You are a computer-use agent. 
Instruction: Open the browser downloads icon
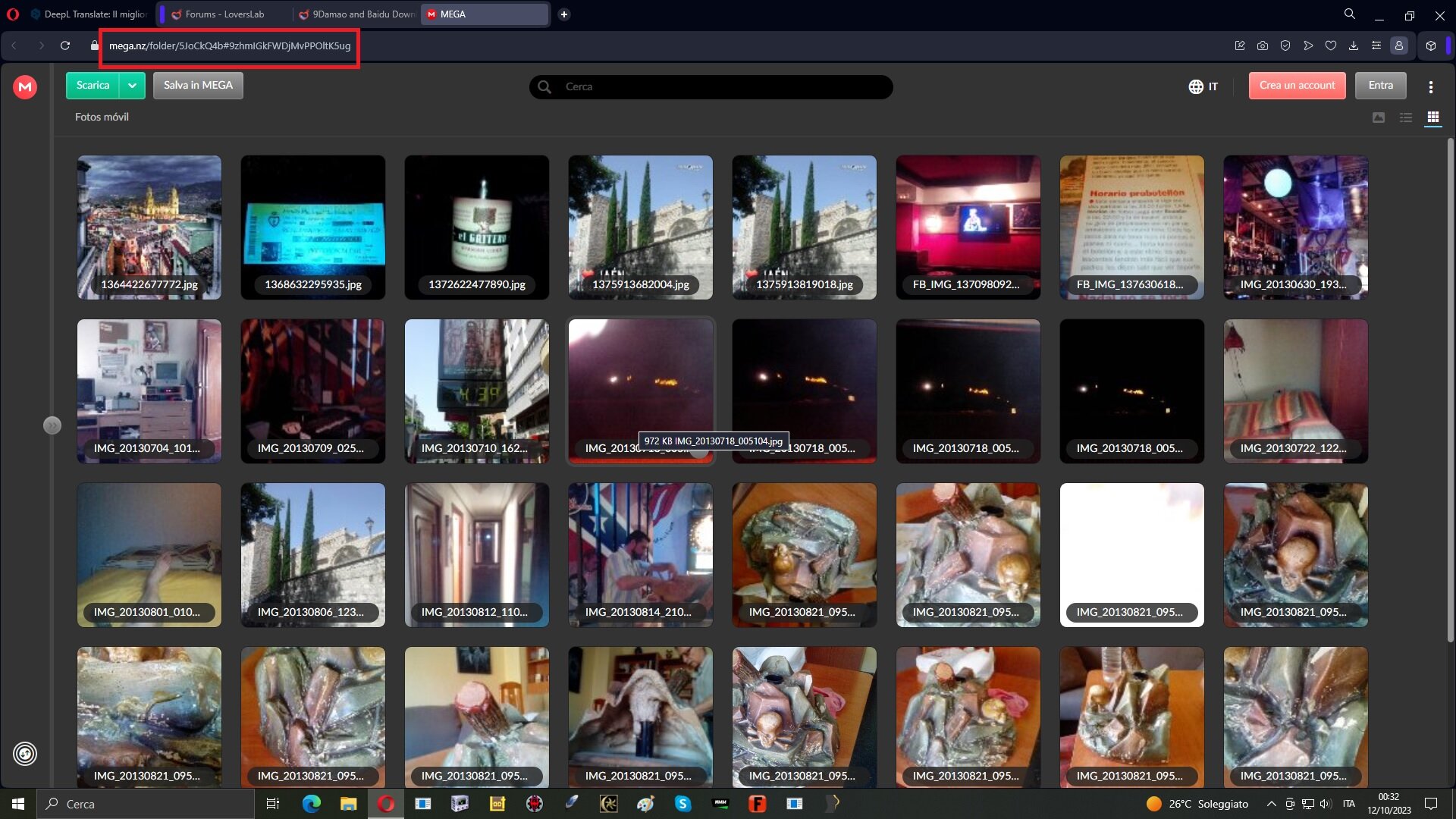[1354, 45]
